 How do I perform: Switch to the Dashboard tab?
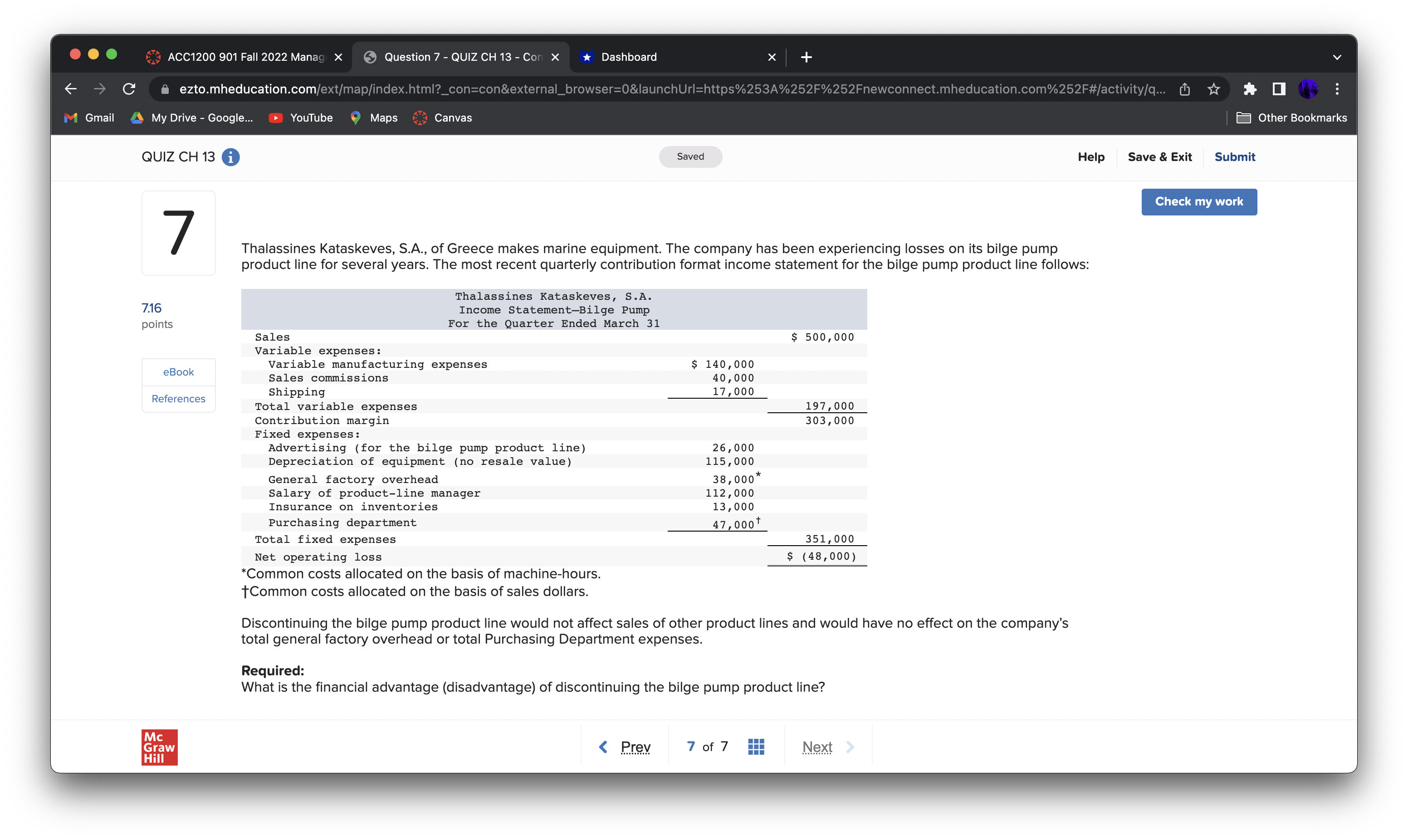coord(628,57)
